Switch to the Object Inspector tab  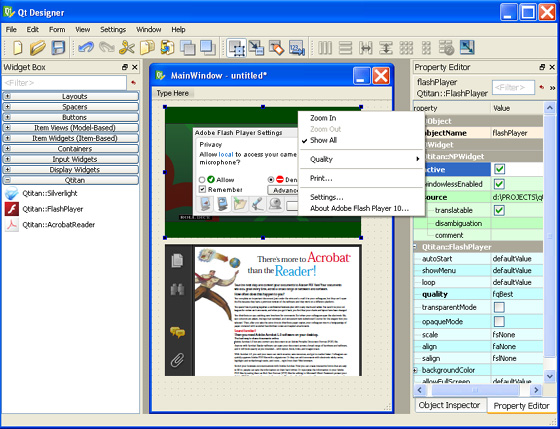click(x=449, y=405)
